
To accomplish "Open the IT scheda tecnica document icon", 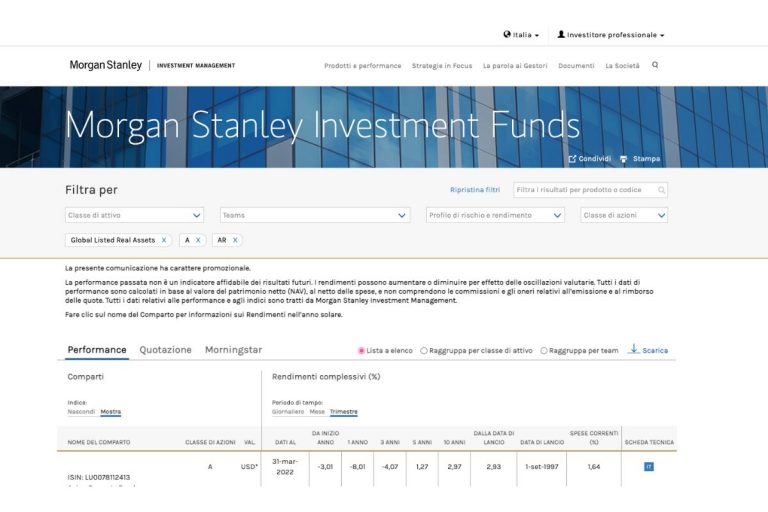I will pyautogui.click(x=648, y=466).
